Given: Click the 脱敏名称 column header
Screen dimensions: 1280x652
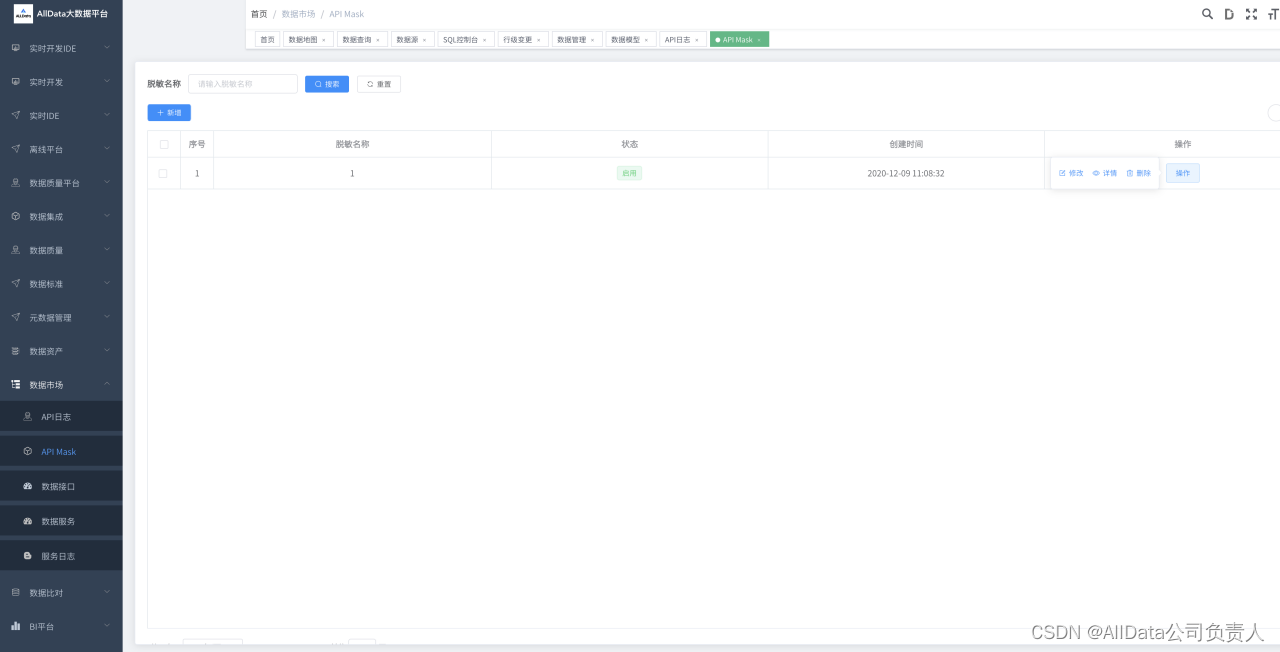Looking at the screenshot, I should [352, 144].
